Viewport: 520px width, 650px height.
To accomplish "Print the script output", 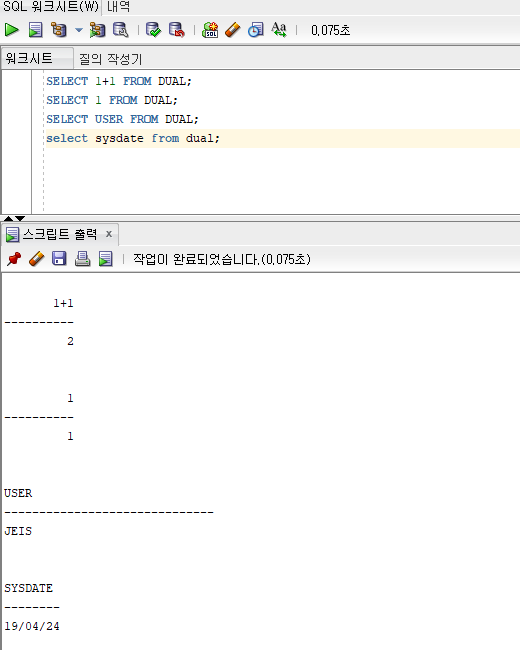I will [x=83, y=259].
